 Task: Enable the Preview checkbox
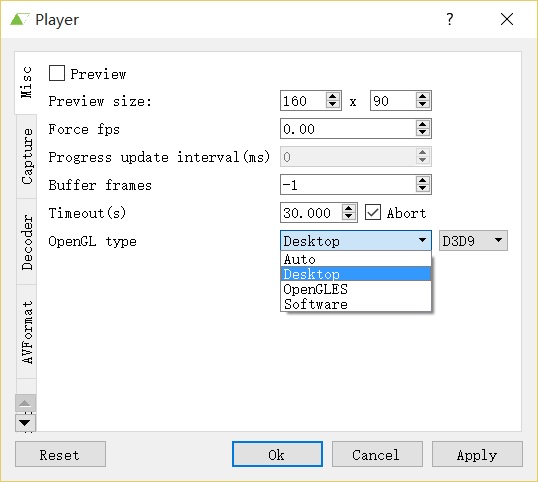[57, 73]
